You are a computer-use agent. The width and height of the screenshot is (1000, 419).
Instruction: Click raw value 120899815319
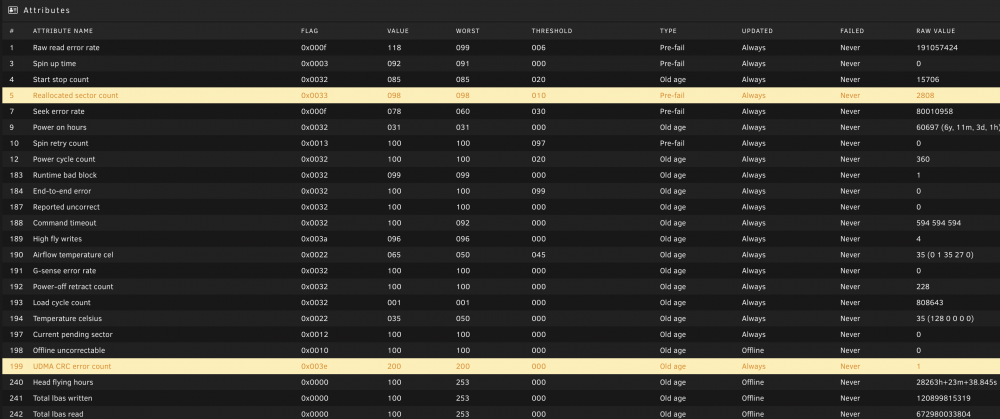point(943,399)
